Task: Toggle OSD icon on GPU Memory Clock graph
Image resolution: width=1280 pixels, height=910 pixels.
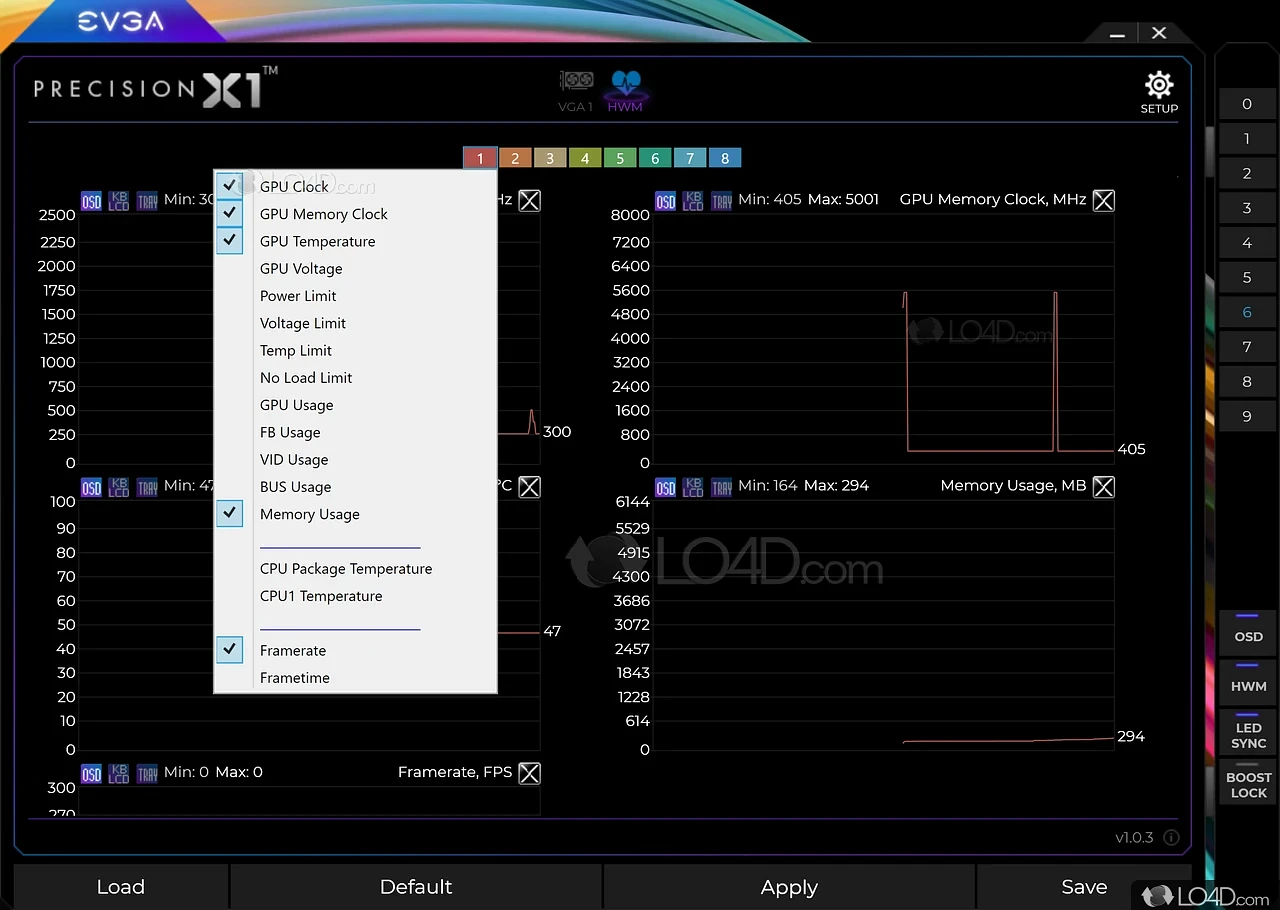Action: (666, 201)
